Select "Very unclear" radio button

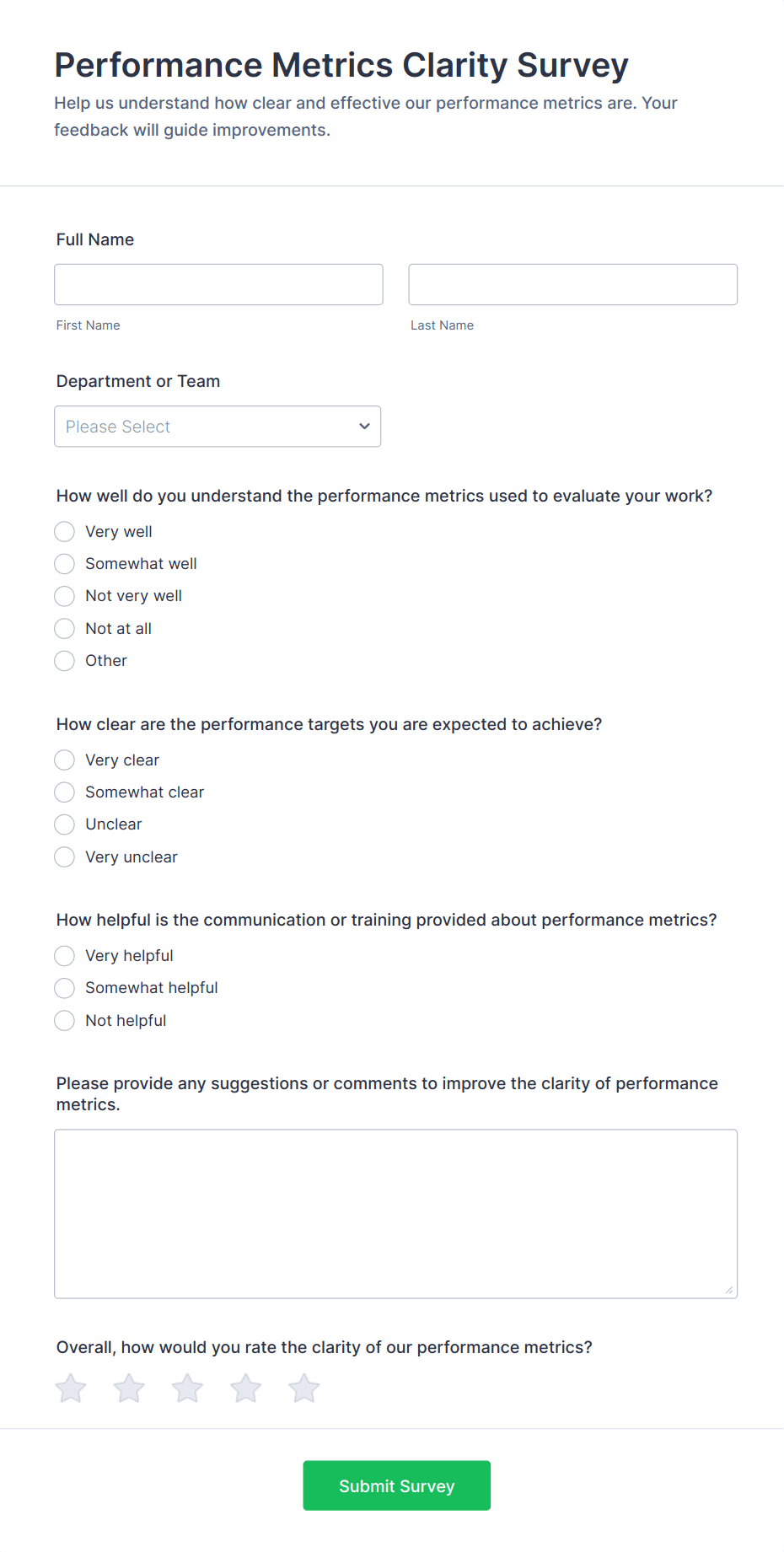pos(65,857)
